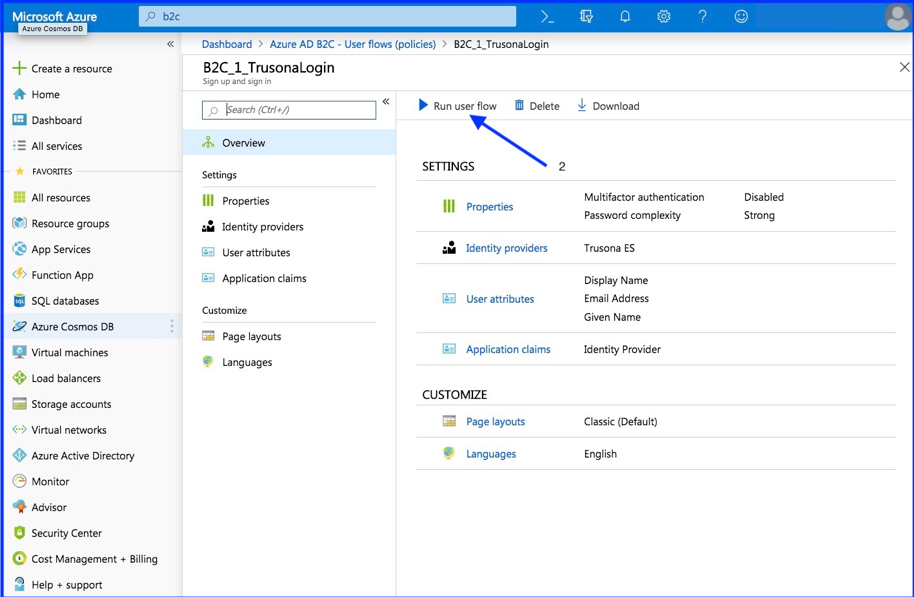Click the Function App lightning icon
The width and height of the screenshot is (914, 597).
(x=19, y=275)
